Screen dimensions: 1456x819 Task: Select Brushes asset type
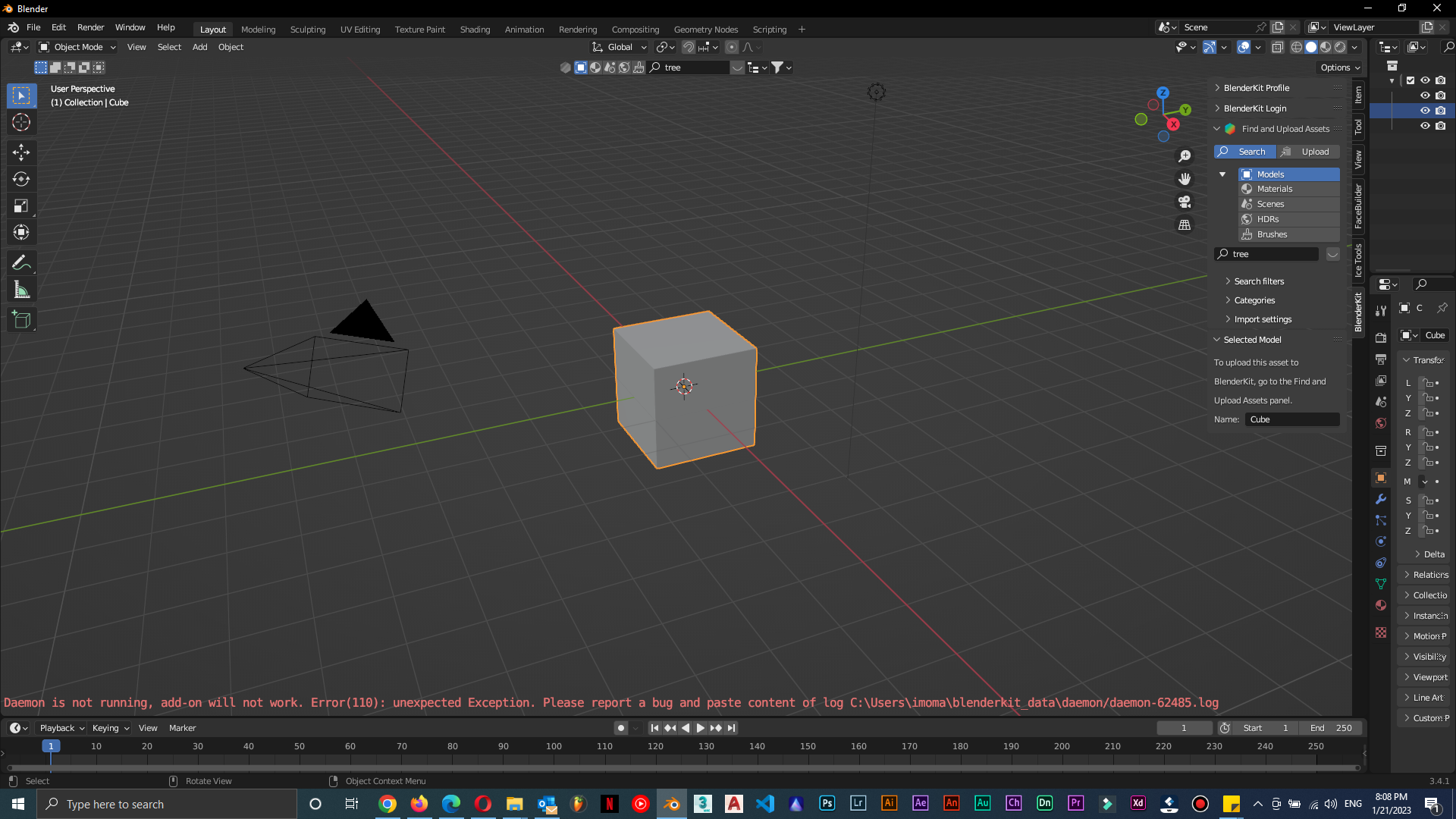1289,234
